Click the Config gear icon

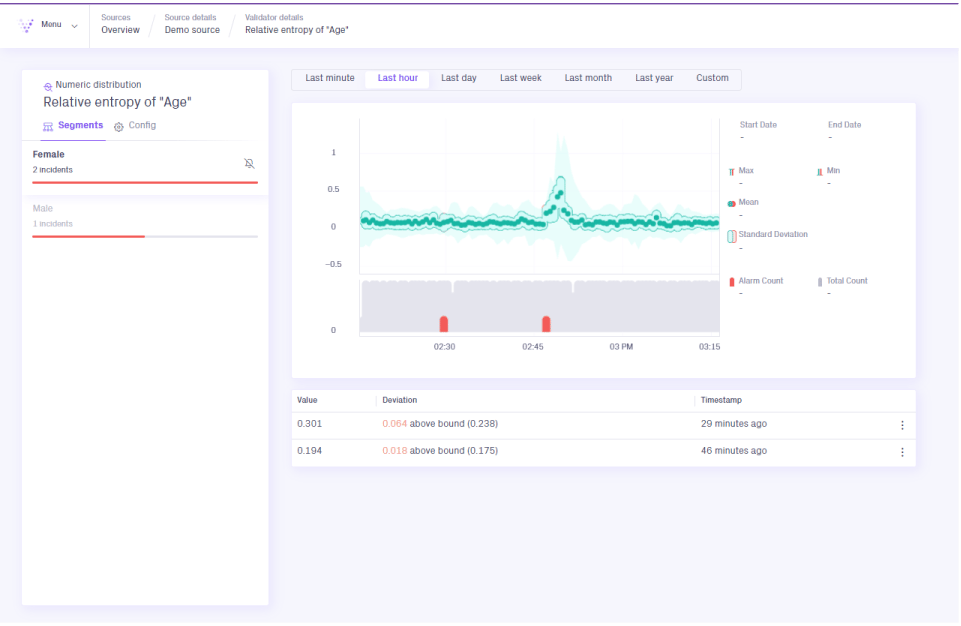click(119, 126)
